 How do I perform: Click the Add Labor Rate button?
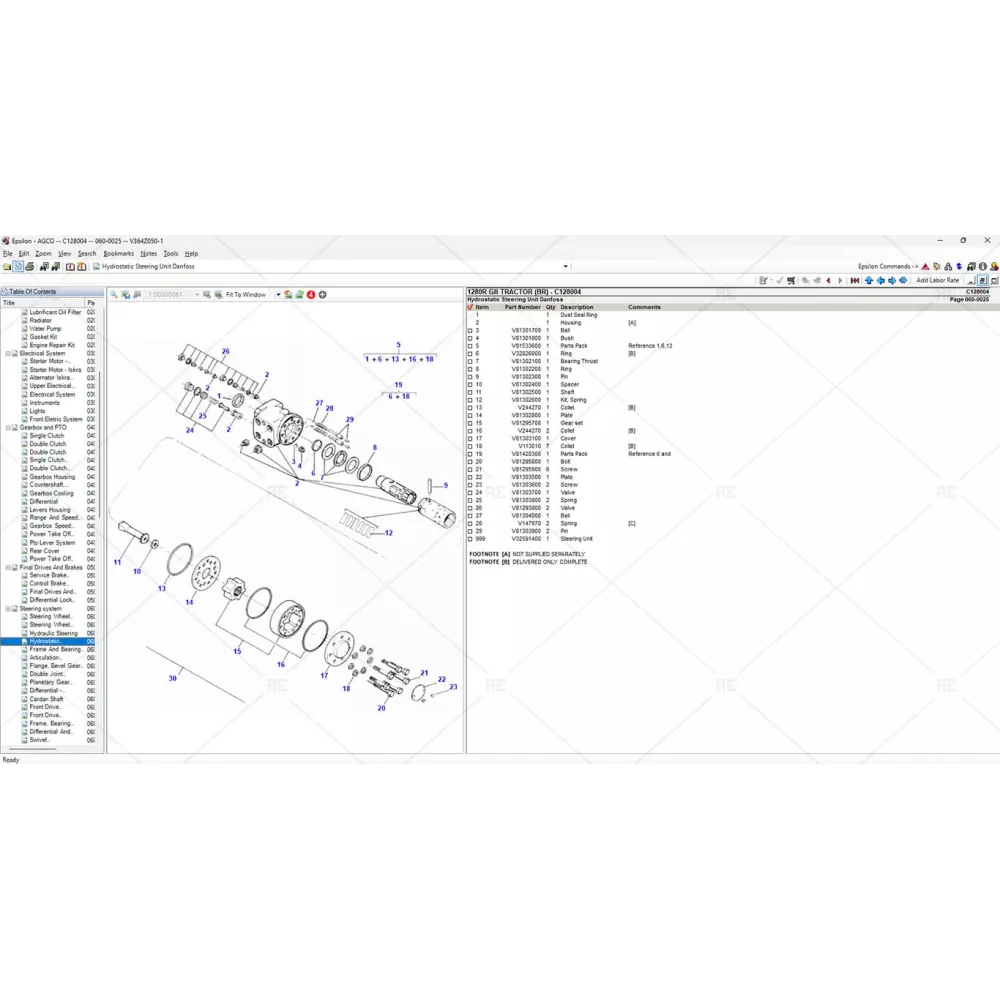[x=937, y=281]
